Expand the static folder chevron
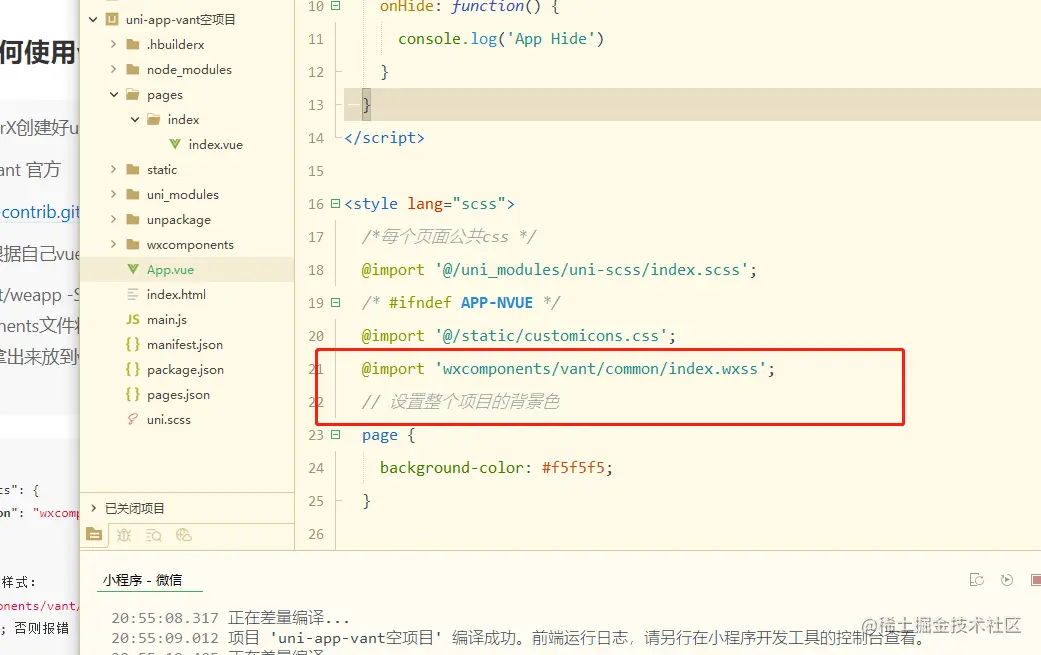 [x=114, y=169]
